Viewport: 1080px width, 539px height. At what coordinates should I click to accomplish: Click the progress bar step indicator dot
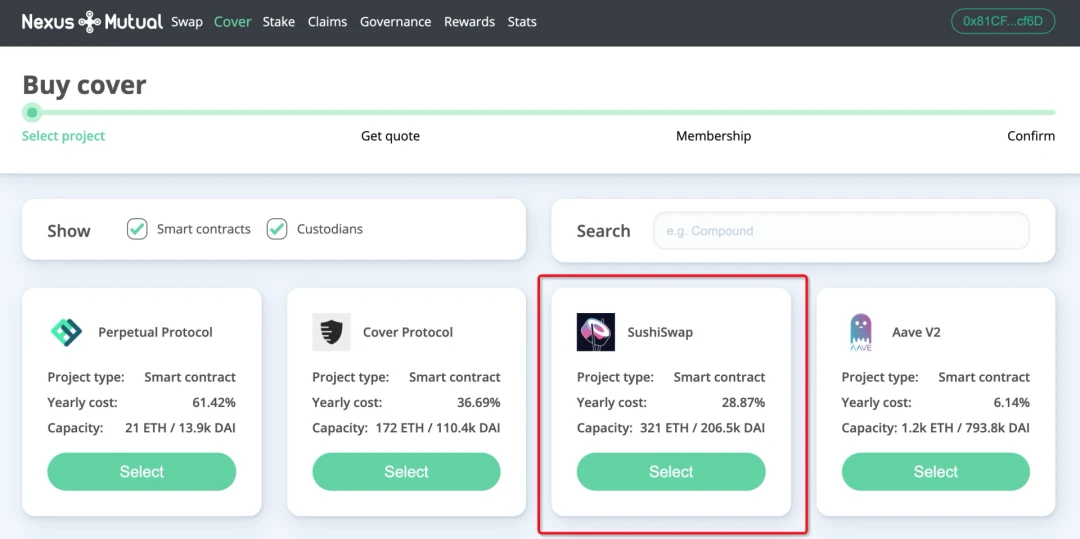pos(32,112)
